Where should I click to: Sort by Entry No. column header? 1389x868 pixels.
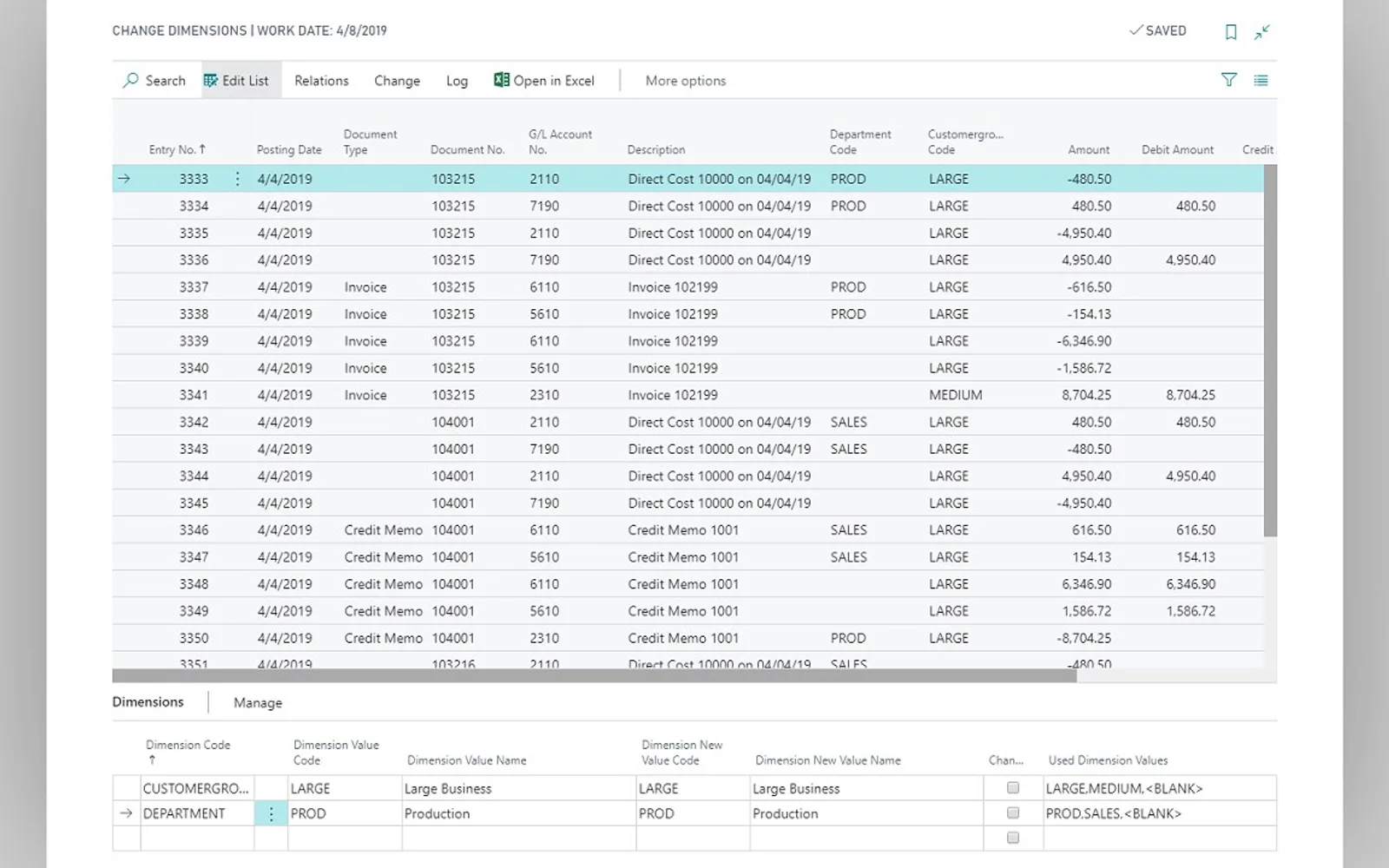click(177, 149)
